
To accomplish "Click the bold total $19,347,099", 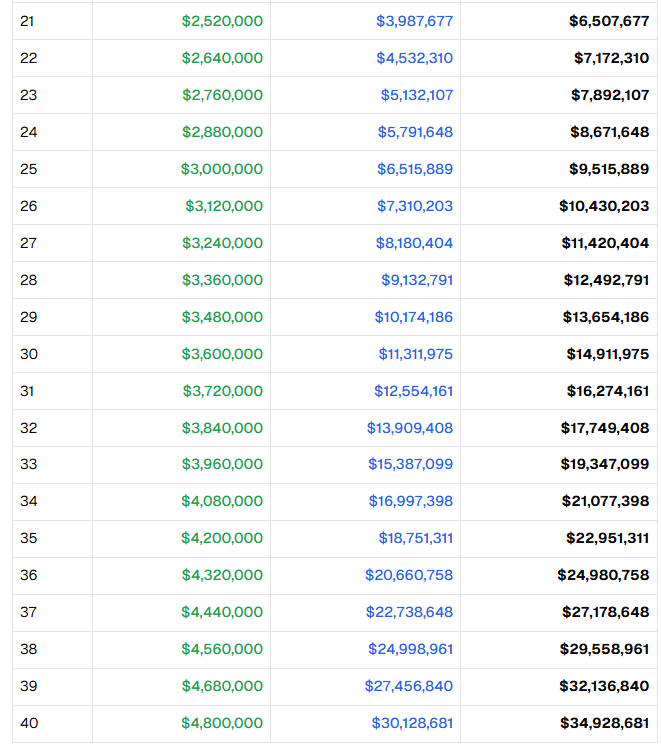I will (x=605, y=465).
